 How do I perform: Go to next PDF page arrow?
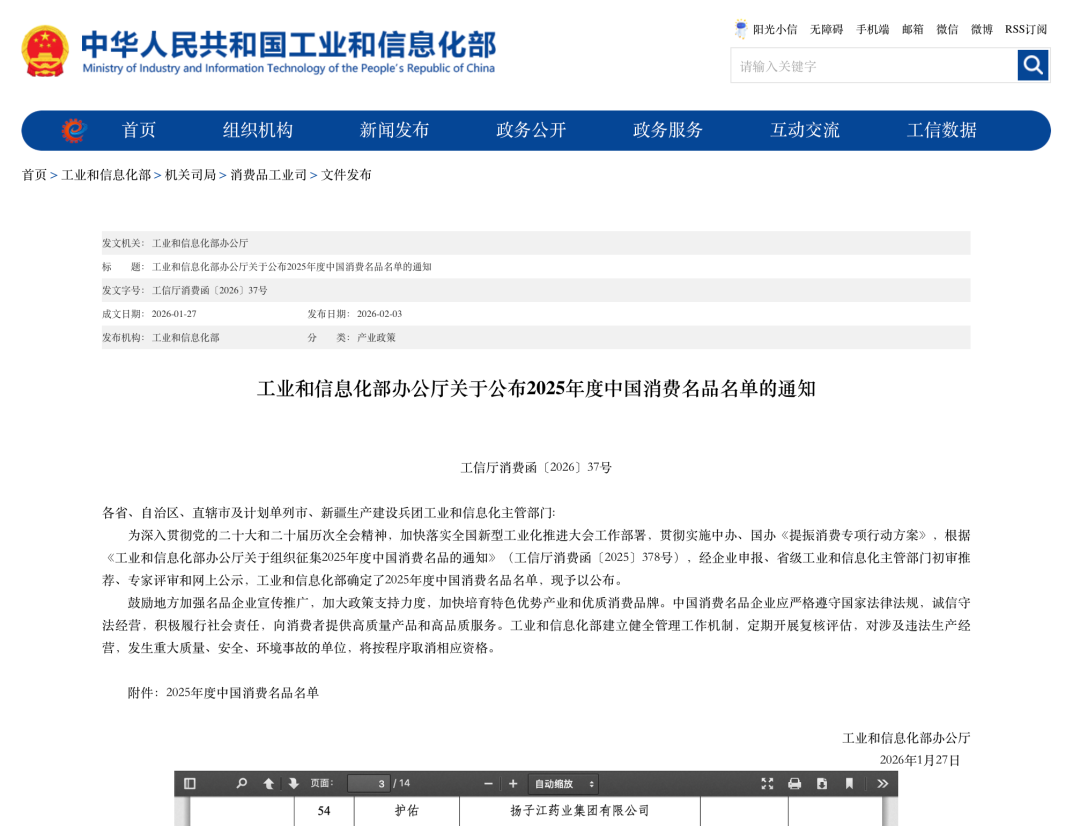pos(293,784)
